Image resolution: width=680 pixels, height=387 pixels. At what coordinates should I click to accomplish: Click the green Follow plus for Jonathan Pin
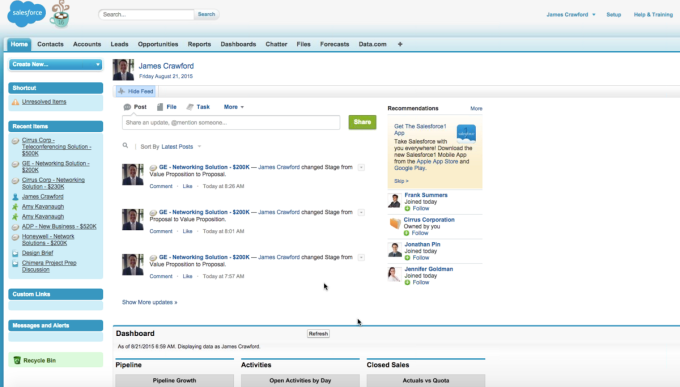click(x=407, y=258)
